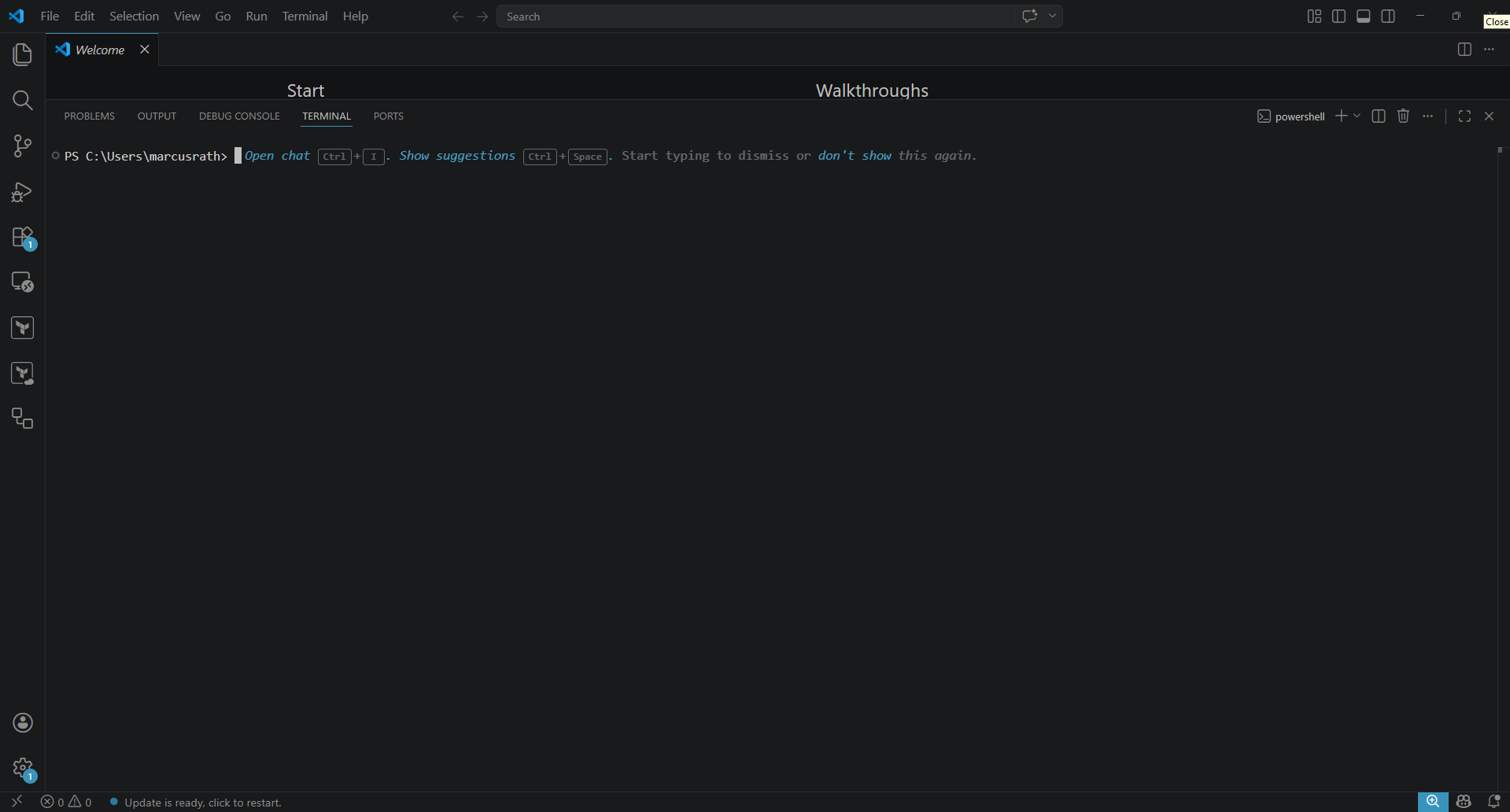Open notifications bell
The image size is (1510, 812).
1493,802
